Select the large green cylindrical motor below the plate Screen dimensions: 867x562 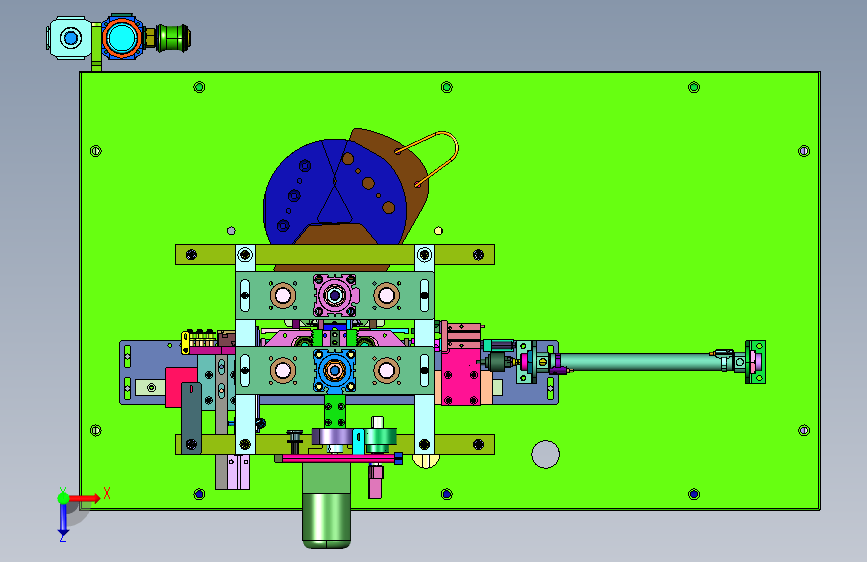(x=326, y=506)
